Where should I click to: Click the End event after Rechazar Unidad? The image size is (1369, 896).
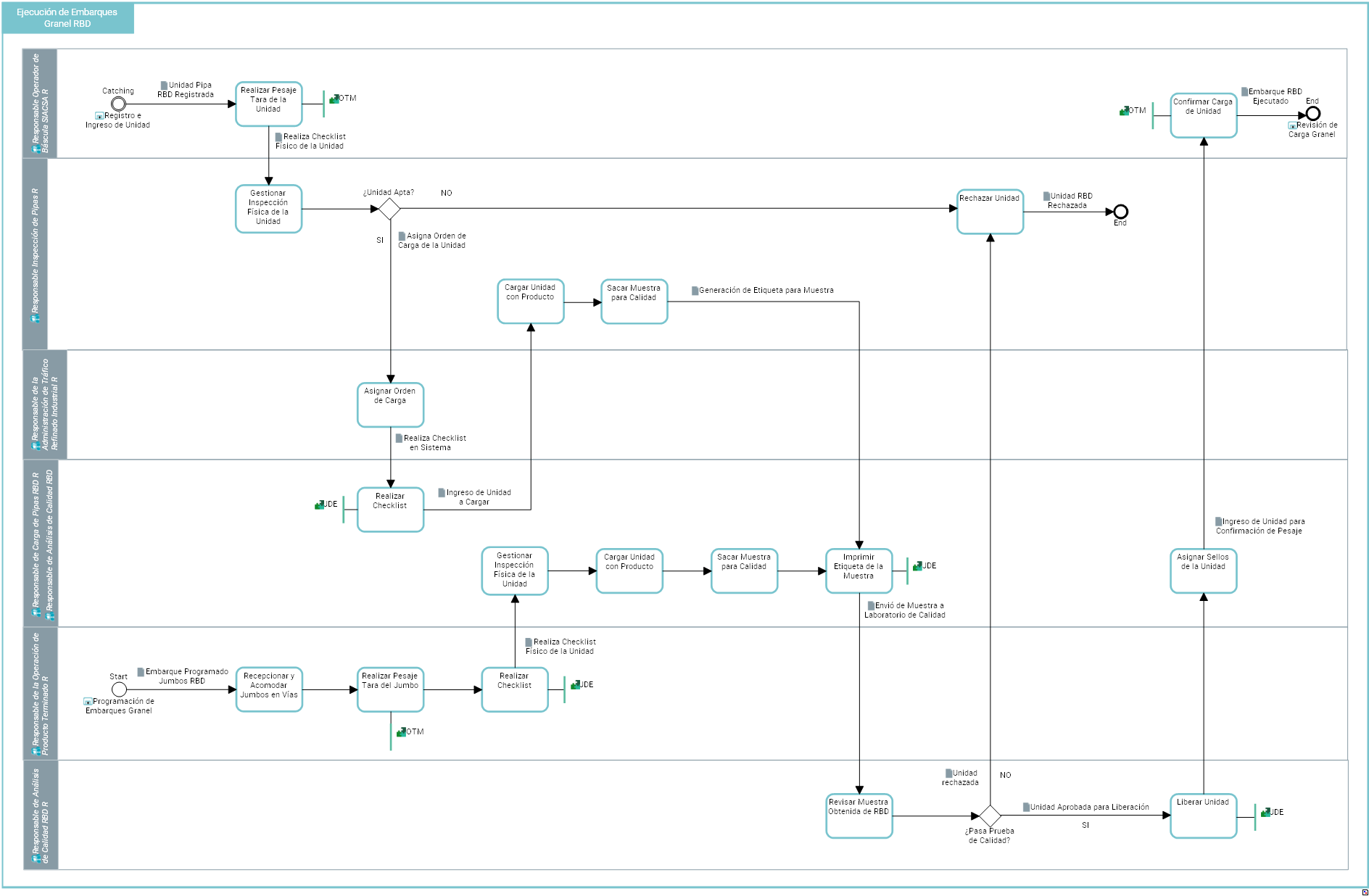1120,212
